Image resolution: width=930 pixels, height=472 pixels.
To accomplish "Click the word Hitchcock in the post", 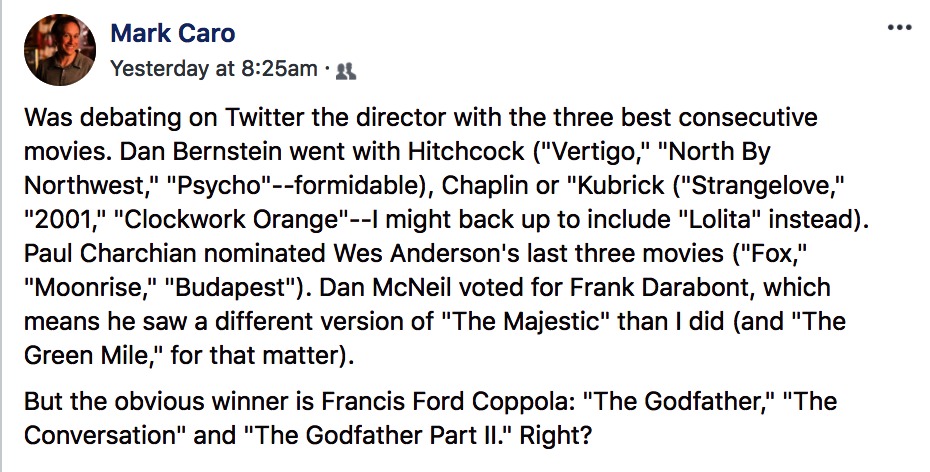I will [x=466, y=152].
